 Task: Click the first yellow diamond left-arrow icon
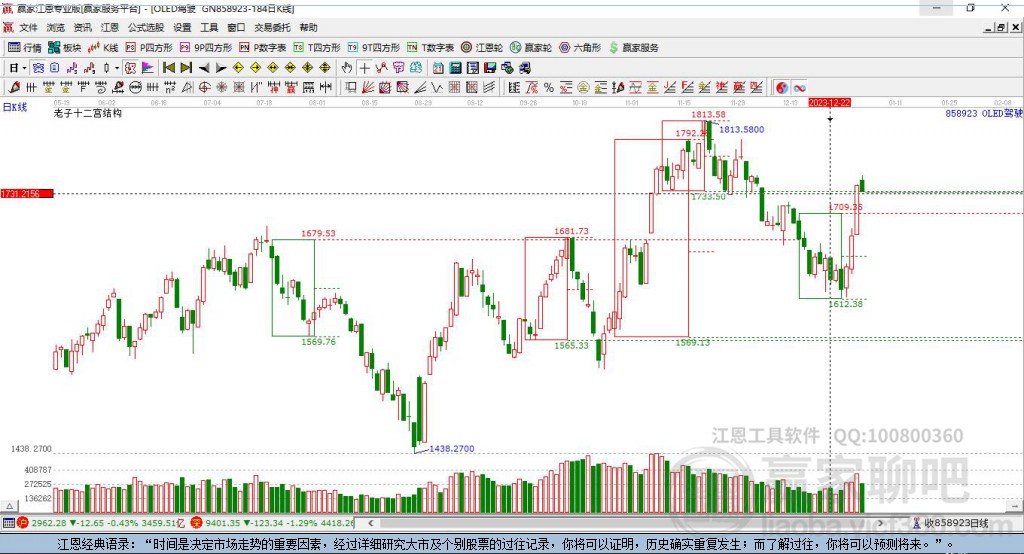[x=238, y=68]
